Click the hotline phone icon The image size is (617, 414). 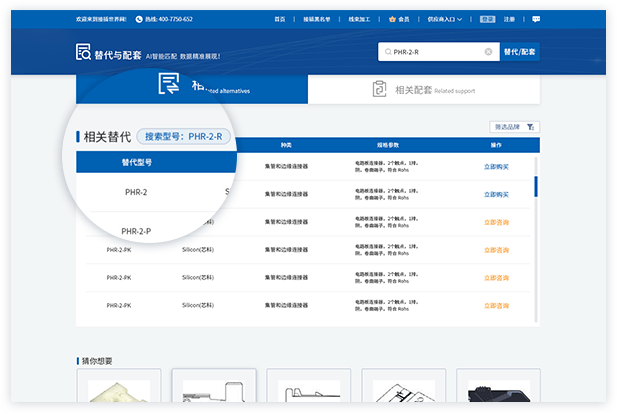pyautogui.click(x=139, y=19)
